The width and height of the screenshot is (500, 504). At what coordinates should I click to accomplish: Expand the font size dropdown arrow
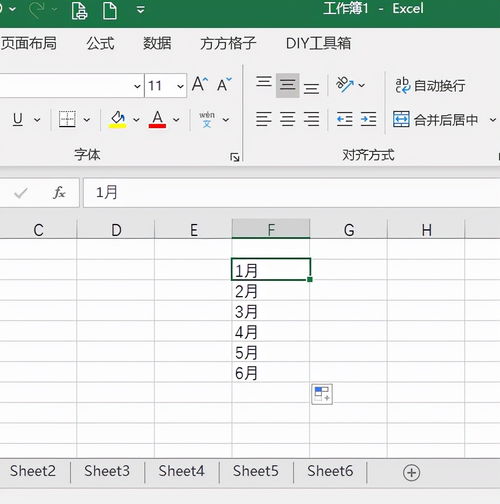click(180, 86)
